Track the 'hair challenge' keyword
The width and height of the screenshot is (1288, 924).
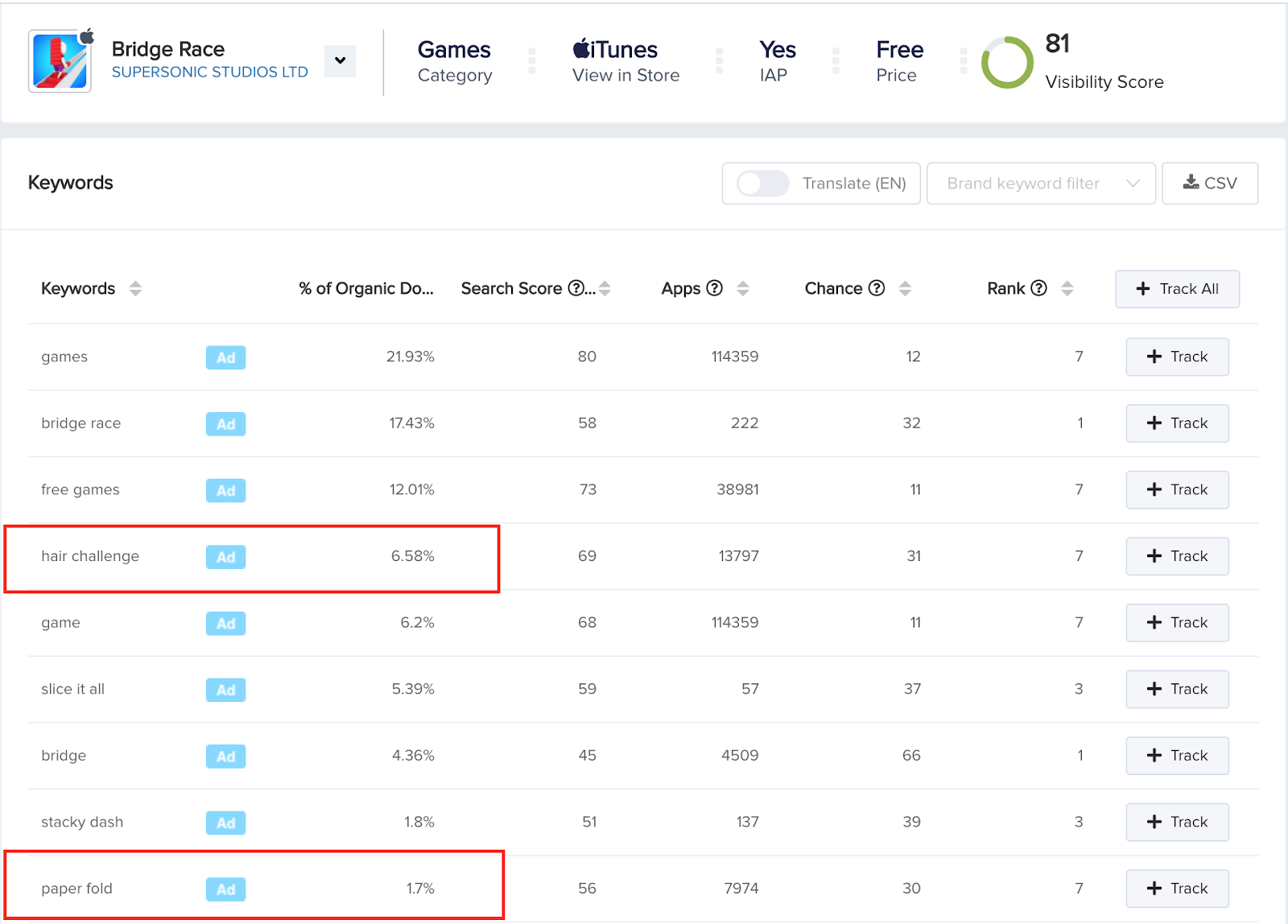click(1177, 556)
